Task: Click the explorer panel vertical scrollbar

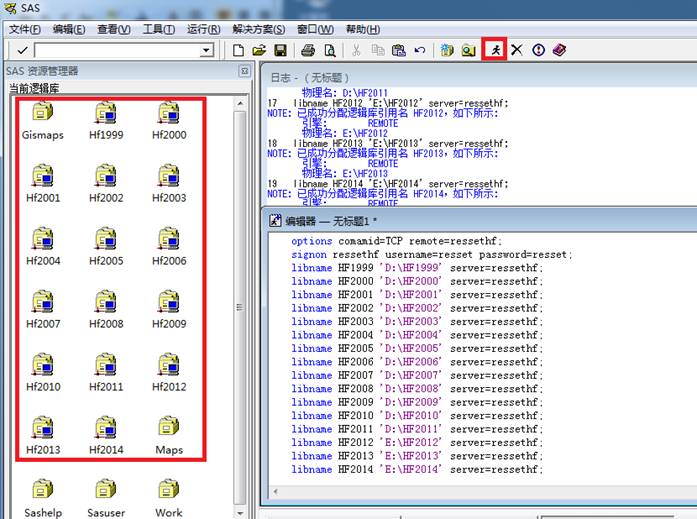Action: (x=240, y=300)
